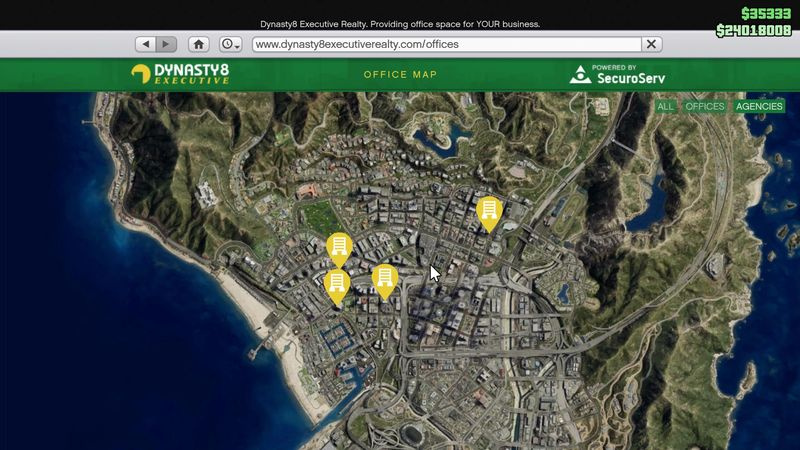Select the OFFICES map filter
800x450 pixels.
[705, 106]
